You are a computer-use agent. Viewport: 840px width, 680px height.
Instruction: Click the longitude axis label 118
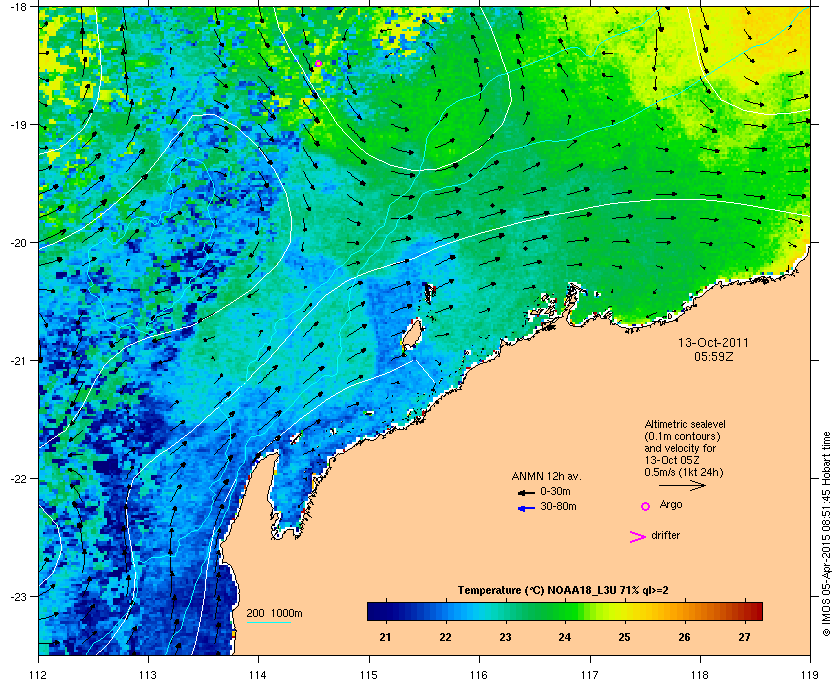[x=700, y=674]
